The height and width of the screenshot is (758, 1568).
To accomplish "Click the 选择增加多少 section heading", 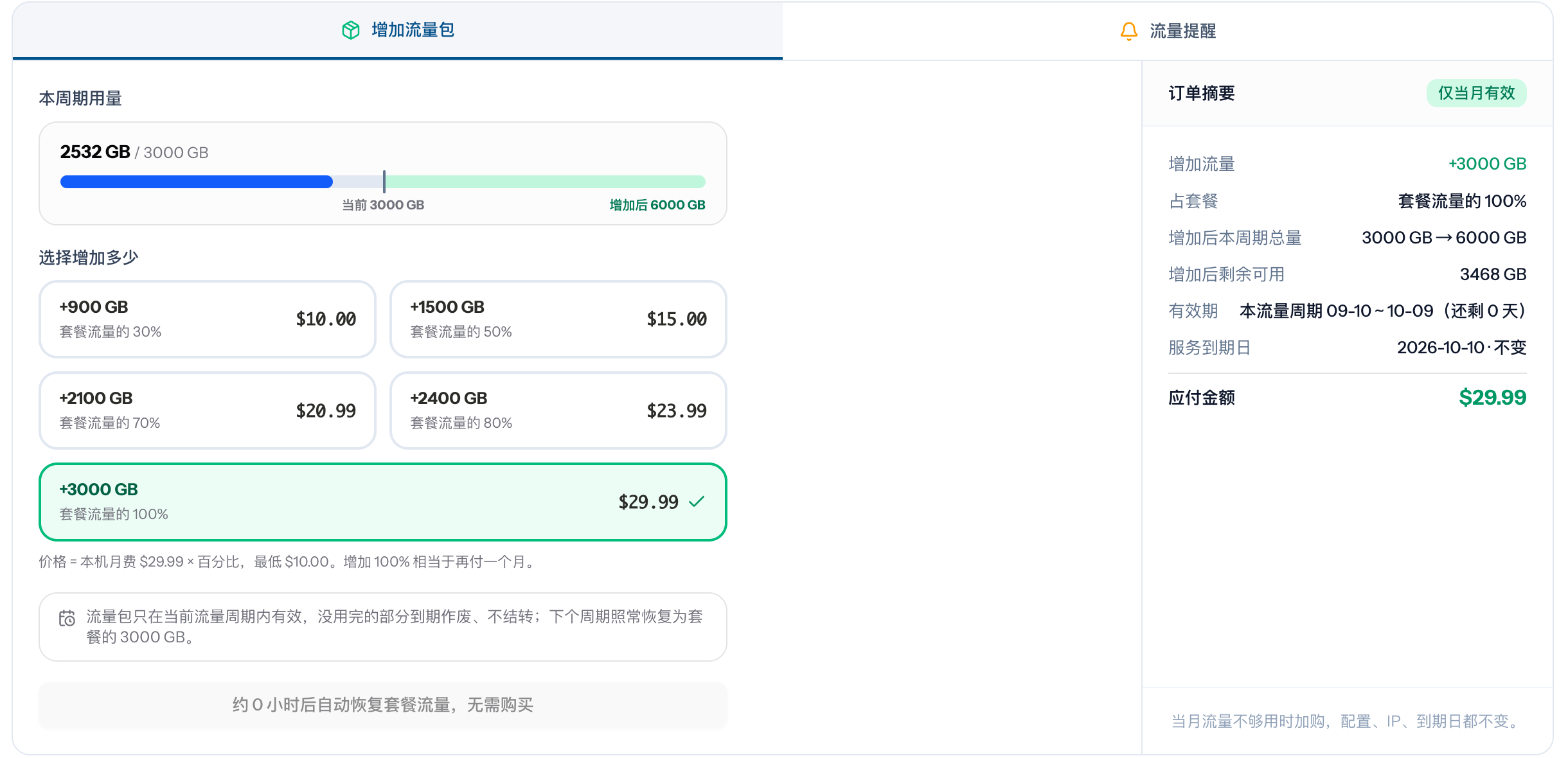I will [89, 257].
